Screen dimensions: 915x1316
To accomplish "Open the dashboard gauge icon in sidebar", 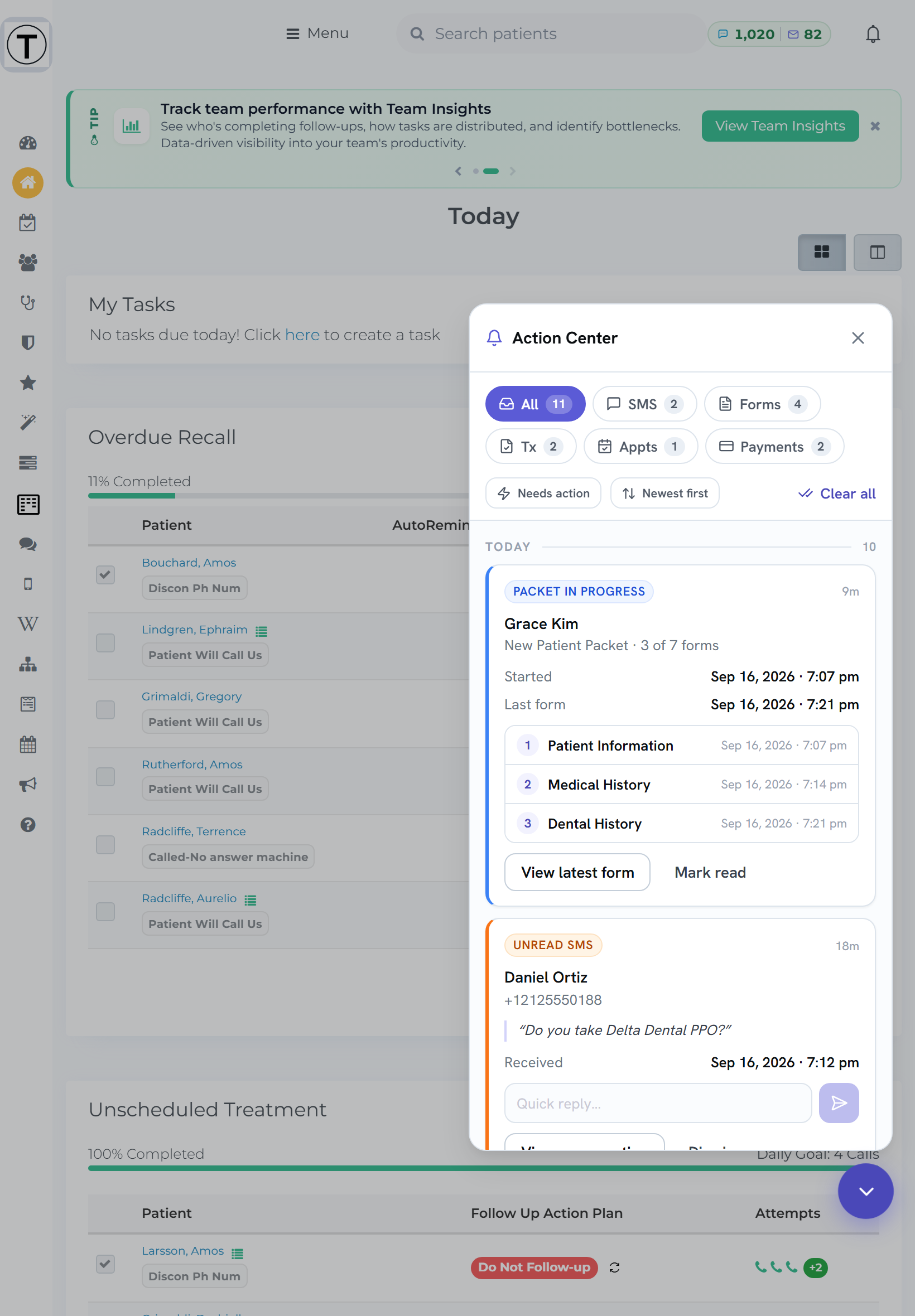I will 27,143.
